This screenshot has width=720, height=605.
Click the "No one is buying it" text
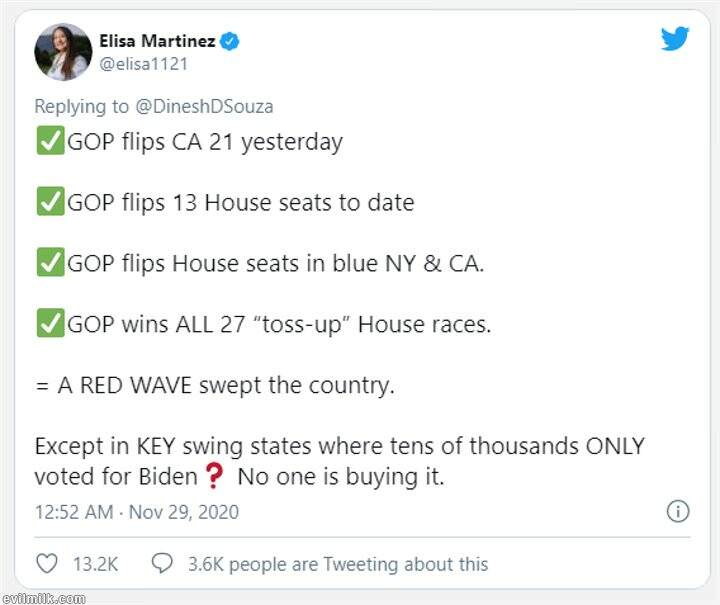(x=341, y=477)
